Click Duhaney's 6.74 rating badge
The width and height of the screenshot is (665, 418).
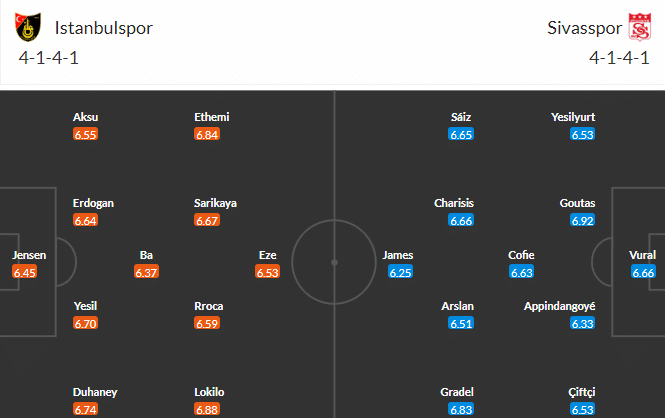[86, 409]
